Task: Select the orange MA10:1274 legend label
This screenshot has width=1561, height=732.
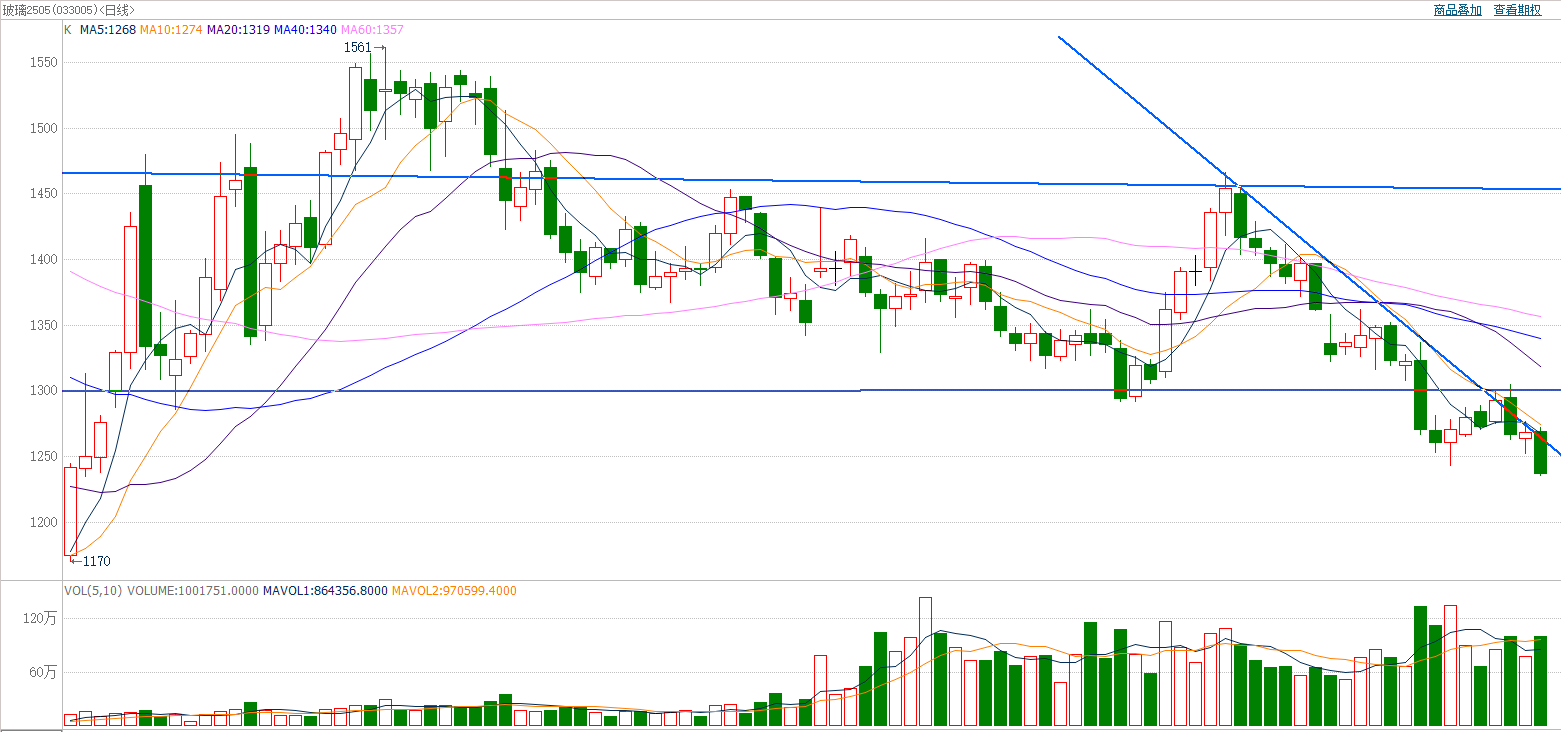Action: [170, 30]
